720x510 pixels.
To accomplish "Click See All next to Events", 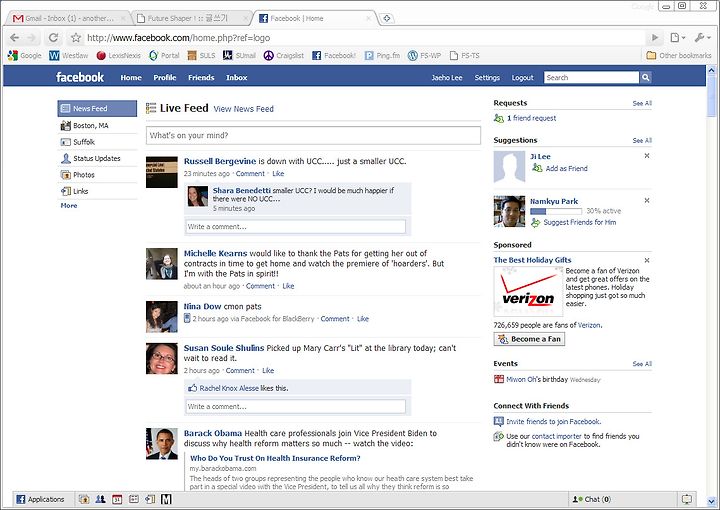I will [642, 364].
